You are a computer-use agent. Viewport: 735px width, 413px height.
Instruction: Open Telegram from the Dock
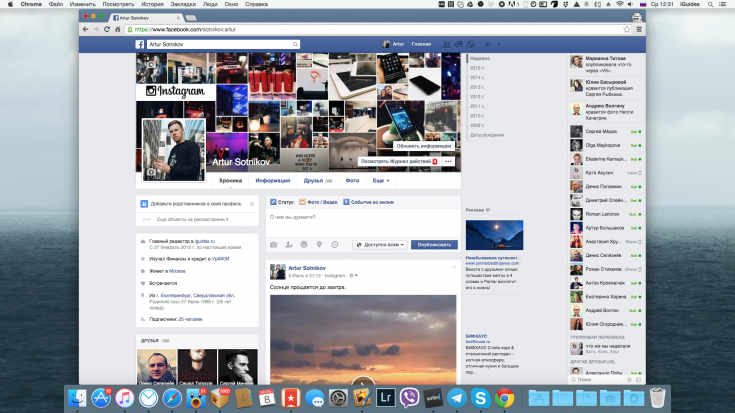point(456,397)
